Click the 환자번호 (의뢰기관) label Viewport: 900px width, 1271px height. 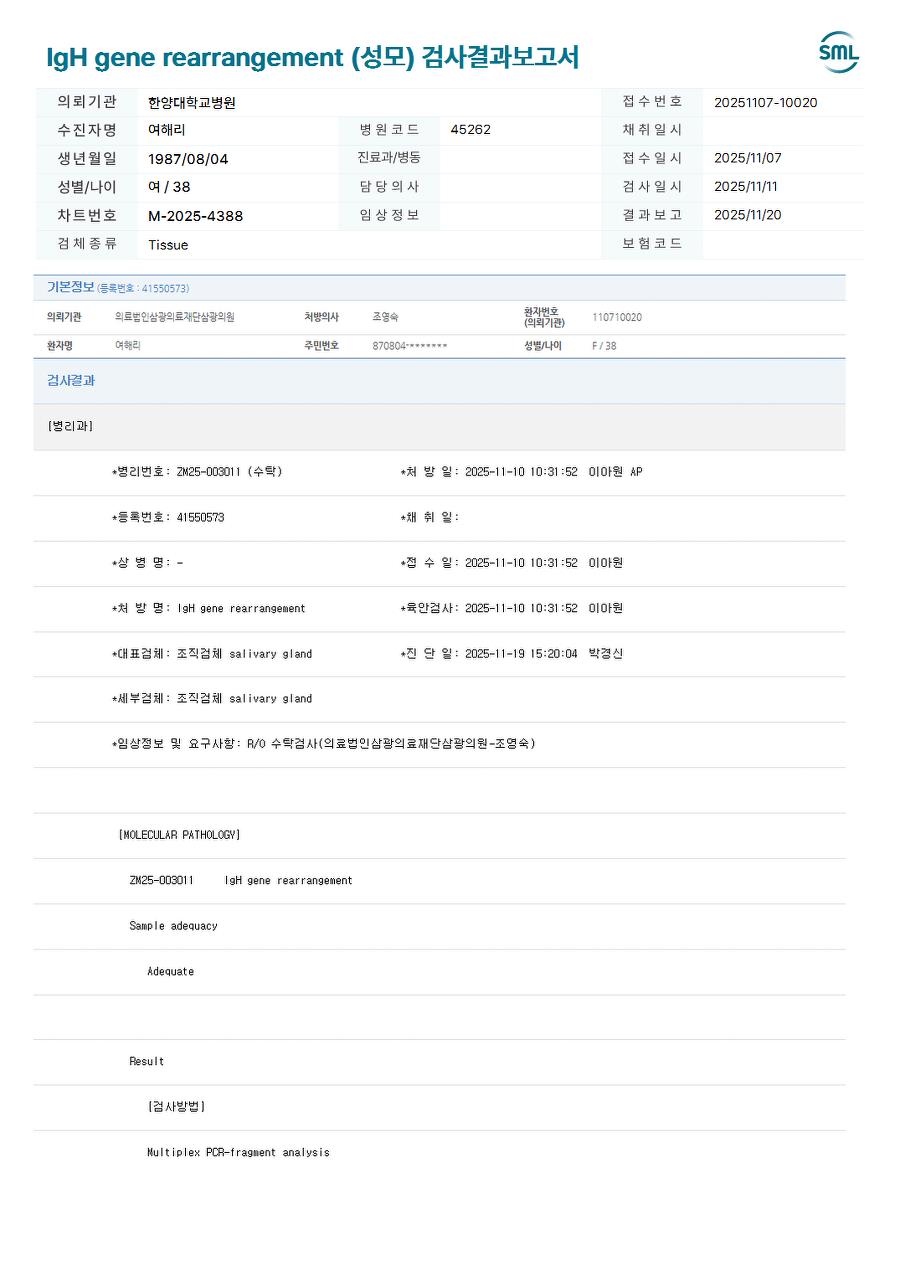[544, 317]
